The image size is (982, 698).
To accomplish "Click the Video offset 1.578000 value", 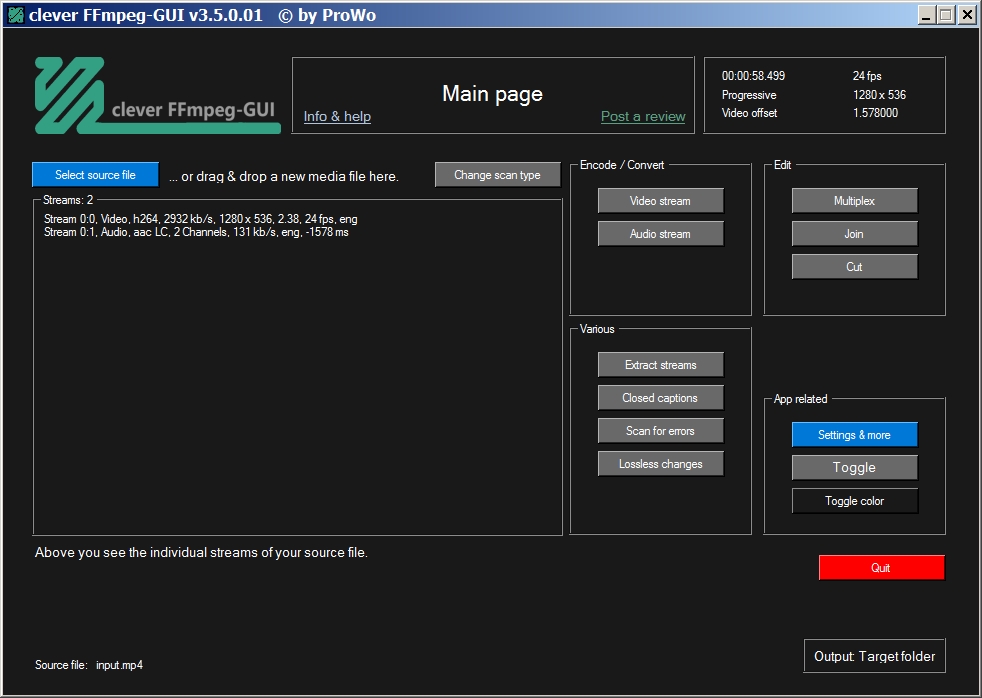I will (875, 113).
